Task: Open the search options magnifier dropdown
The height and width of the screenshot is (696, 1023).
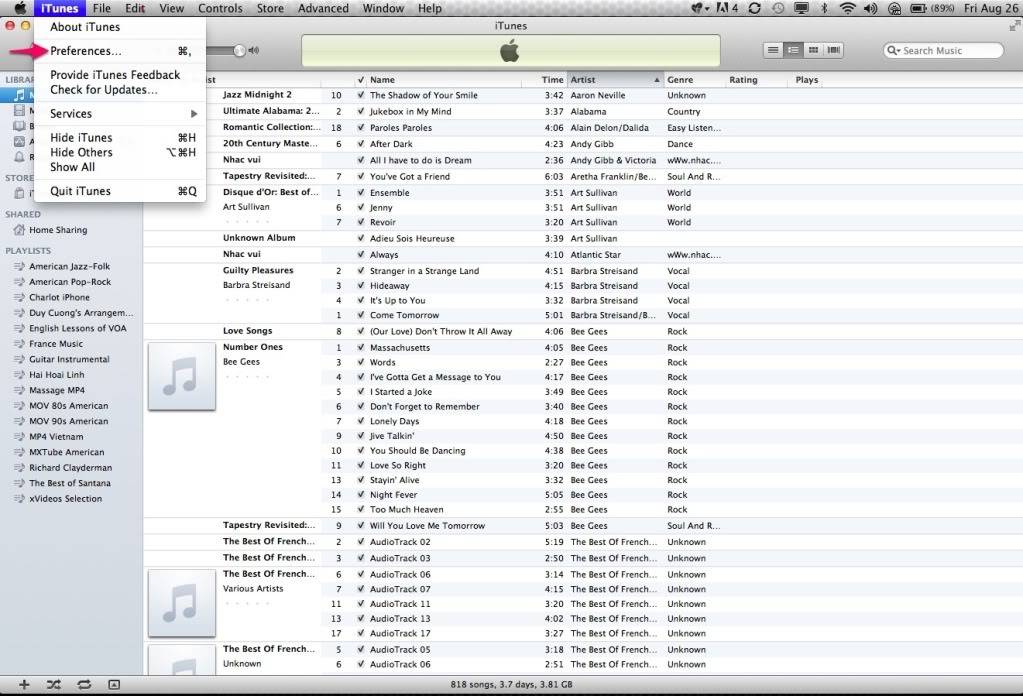Action: tap(894, 50)
